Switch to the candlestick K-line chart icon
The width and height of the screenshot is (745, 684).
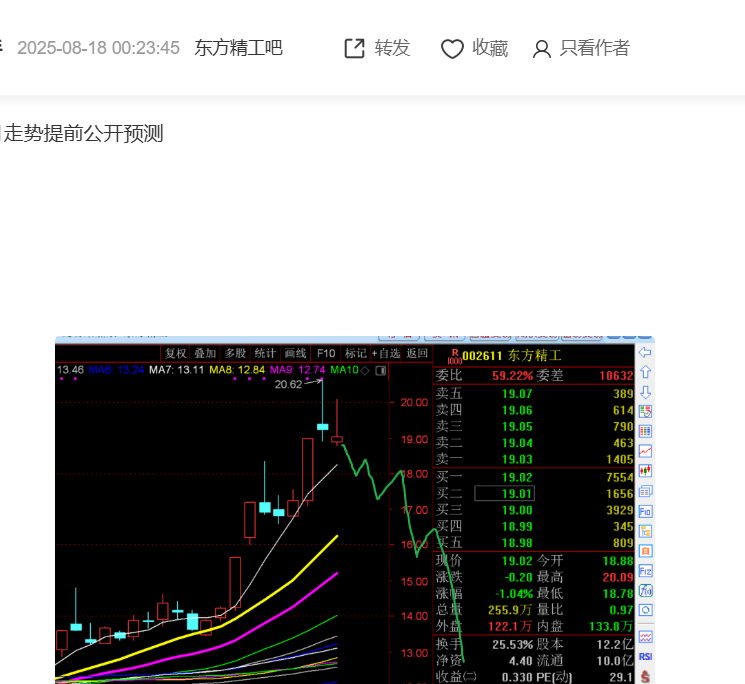tap(645, 471)
